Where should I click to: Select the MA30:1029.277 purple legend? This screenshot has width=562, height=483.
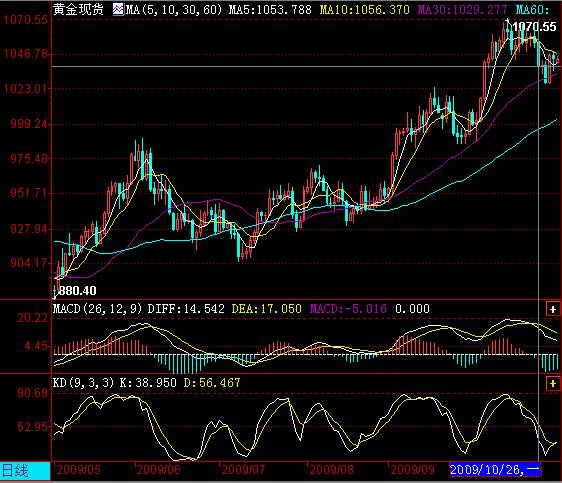(463, 9)
